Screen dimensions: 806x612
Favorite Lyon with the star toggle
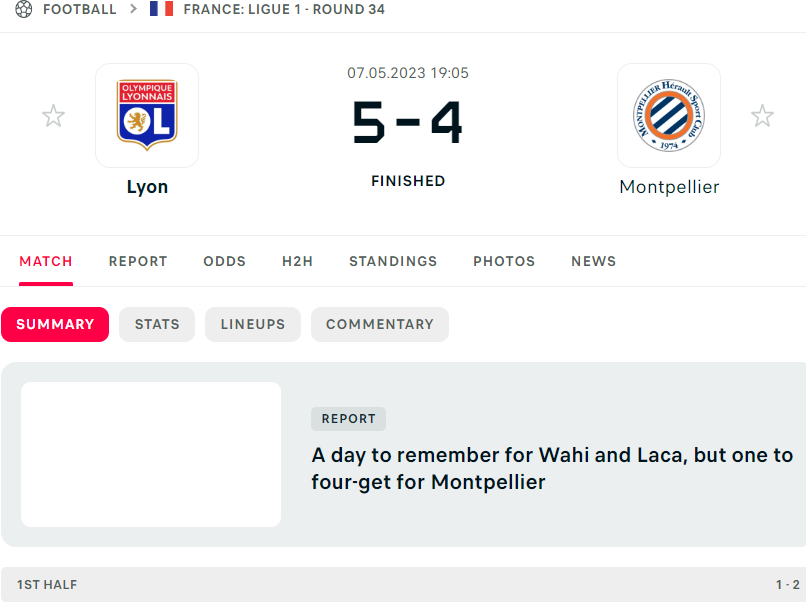(x=53, y=117)
